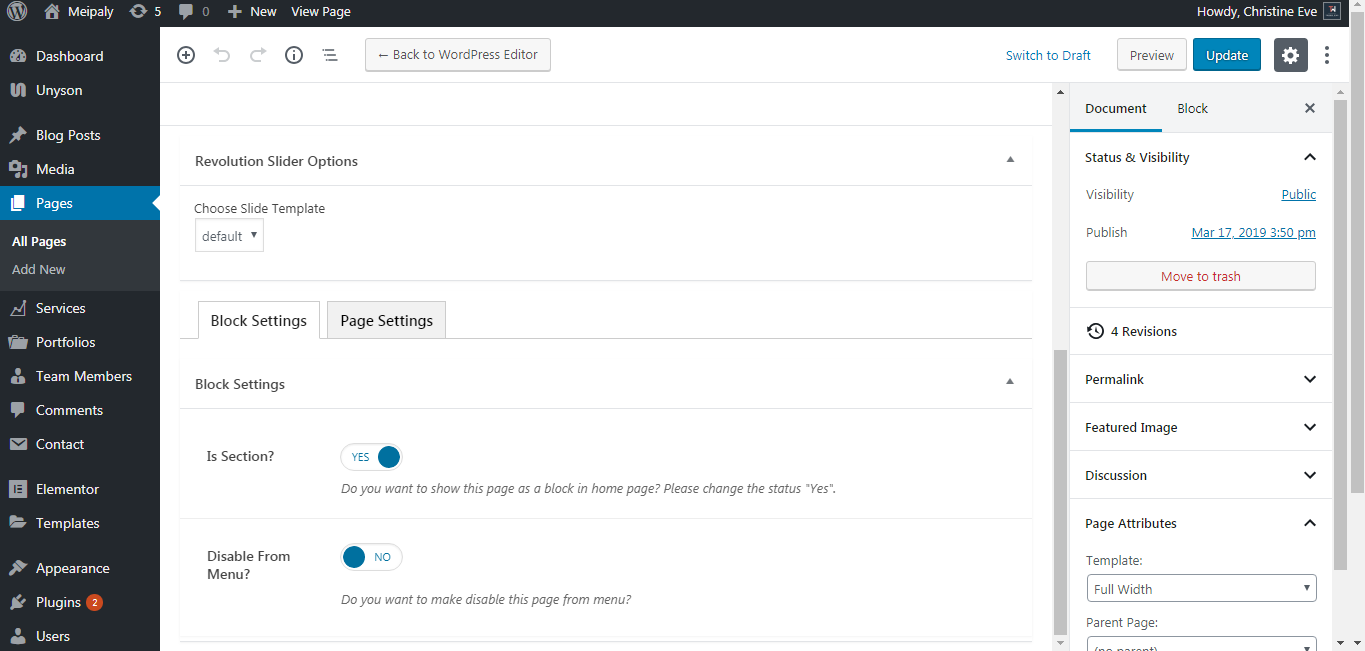This screenshot has width=1365, height=651.
Task: Click the main editor vertical scrollbar
Action: 1060,490
